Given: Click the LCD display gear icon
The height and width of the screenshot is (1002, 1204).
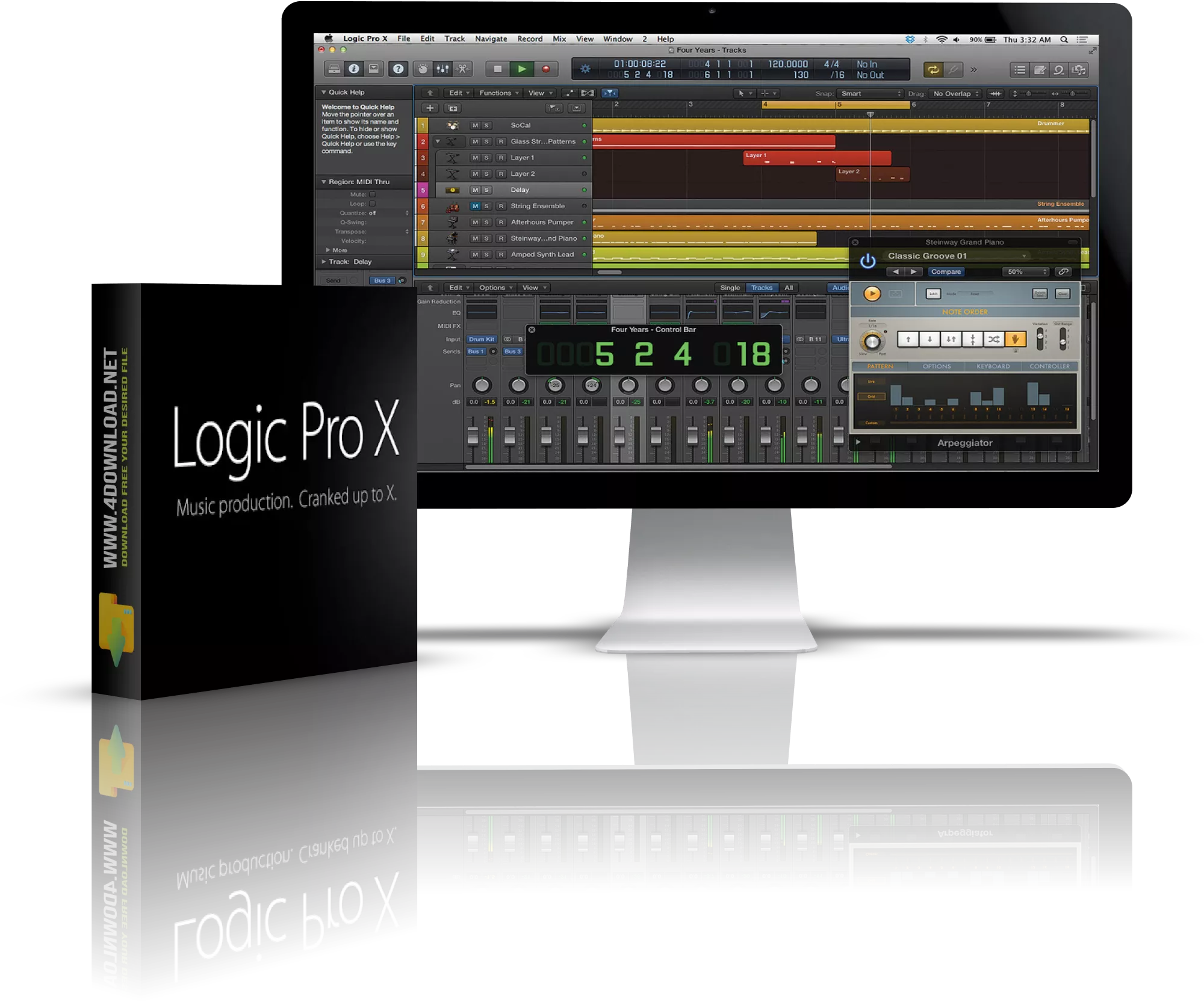Looking at the screenshot, I should tap(585, 69).
